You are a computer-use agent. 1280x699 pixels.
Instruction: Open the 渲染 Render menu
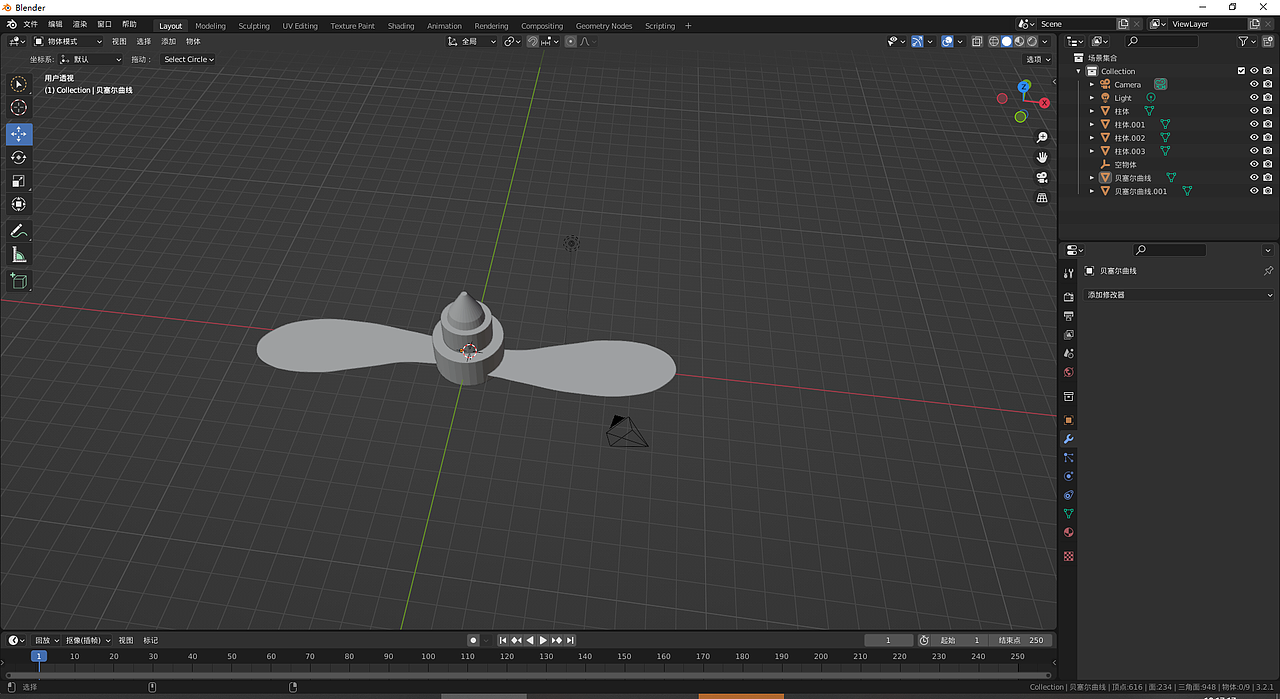[x=80, y=24]
